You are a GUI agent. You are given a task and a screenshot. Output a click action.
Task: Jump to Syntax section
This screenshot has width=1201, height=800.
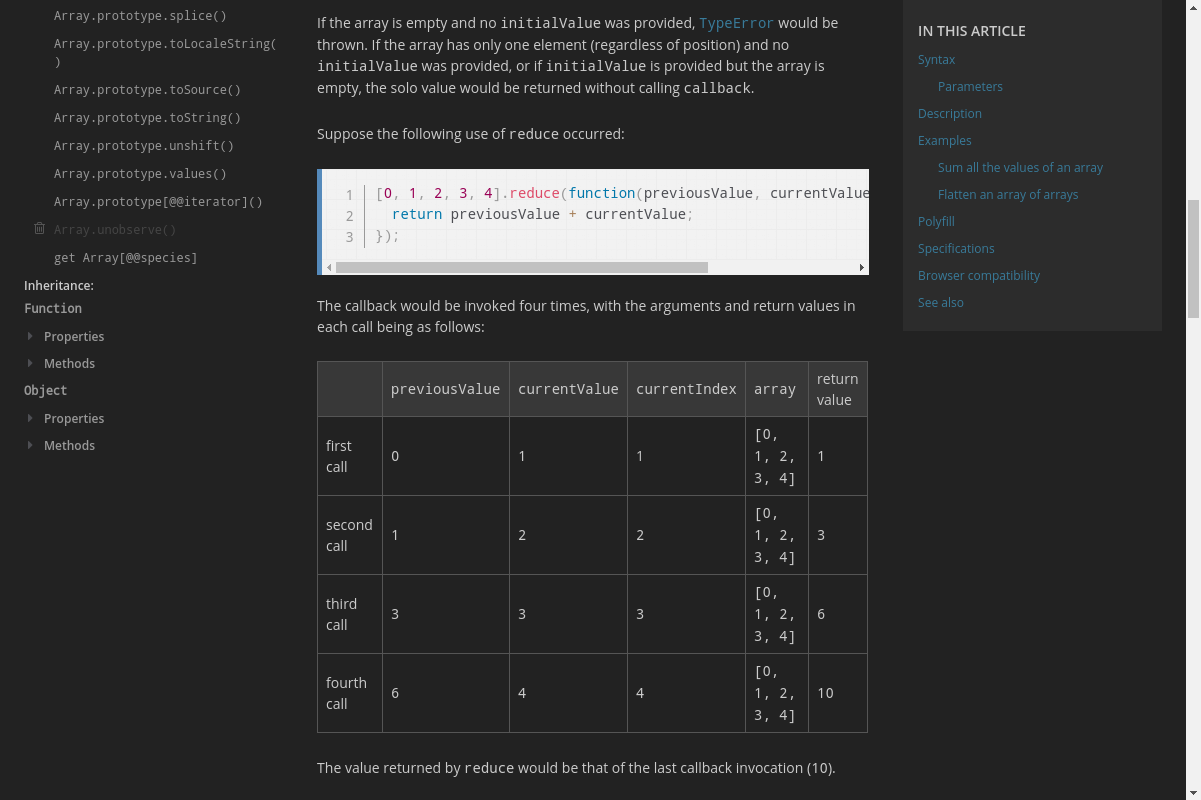tap(936, 60)
